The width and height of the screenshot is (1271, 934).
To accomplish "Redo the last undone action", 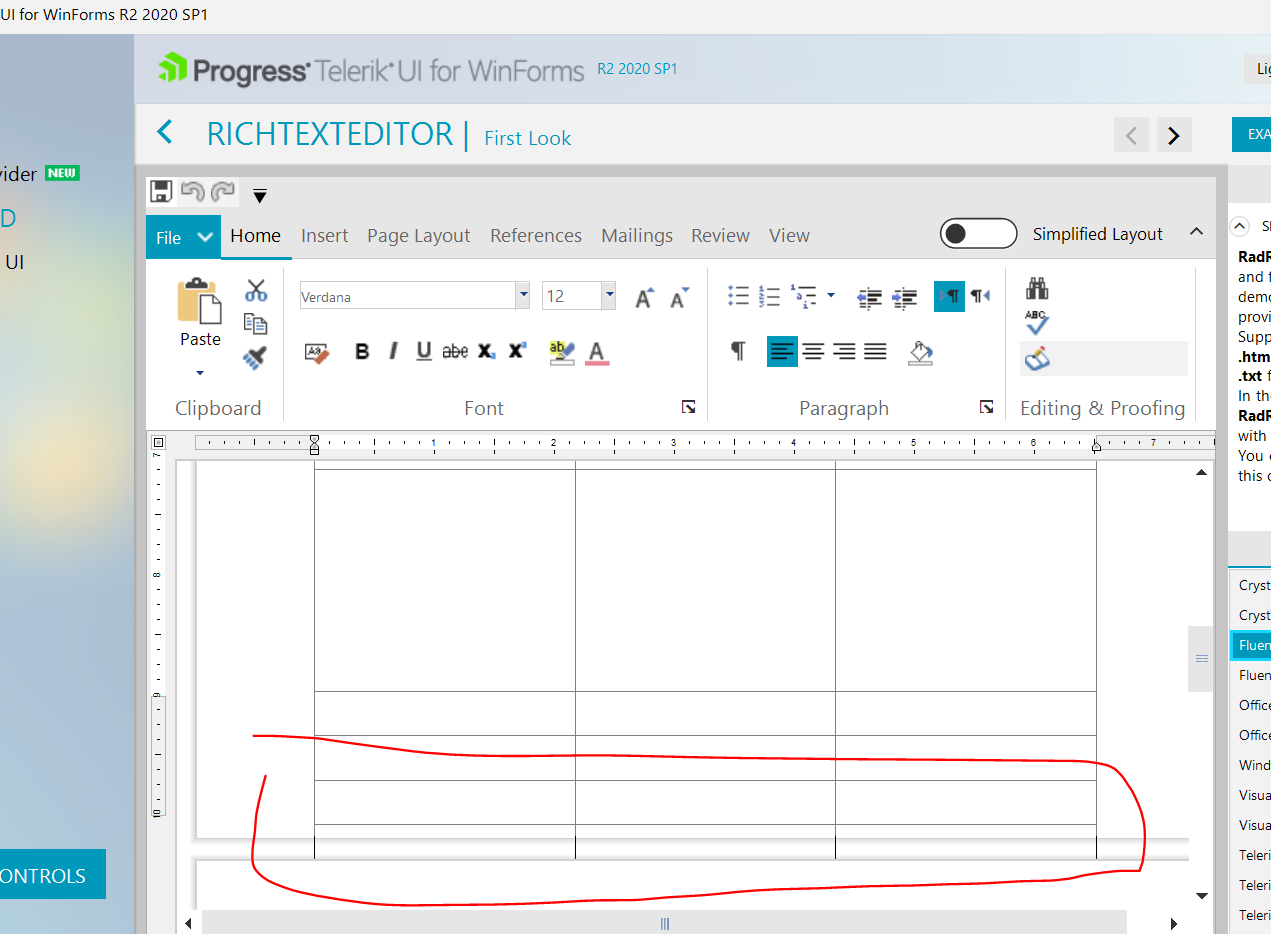I will [223, 192].
